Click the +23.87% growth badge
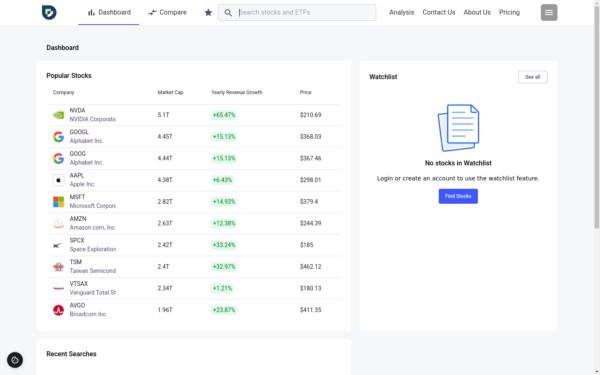Screen dimensions: 600x375 pyautogui.click(x=224, y=310)
